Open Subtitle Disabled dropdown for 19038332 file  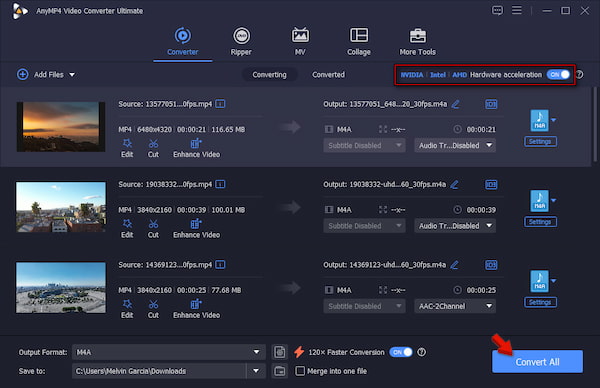pos(364,226)
